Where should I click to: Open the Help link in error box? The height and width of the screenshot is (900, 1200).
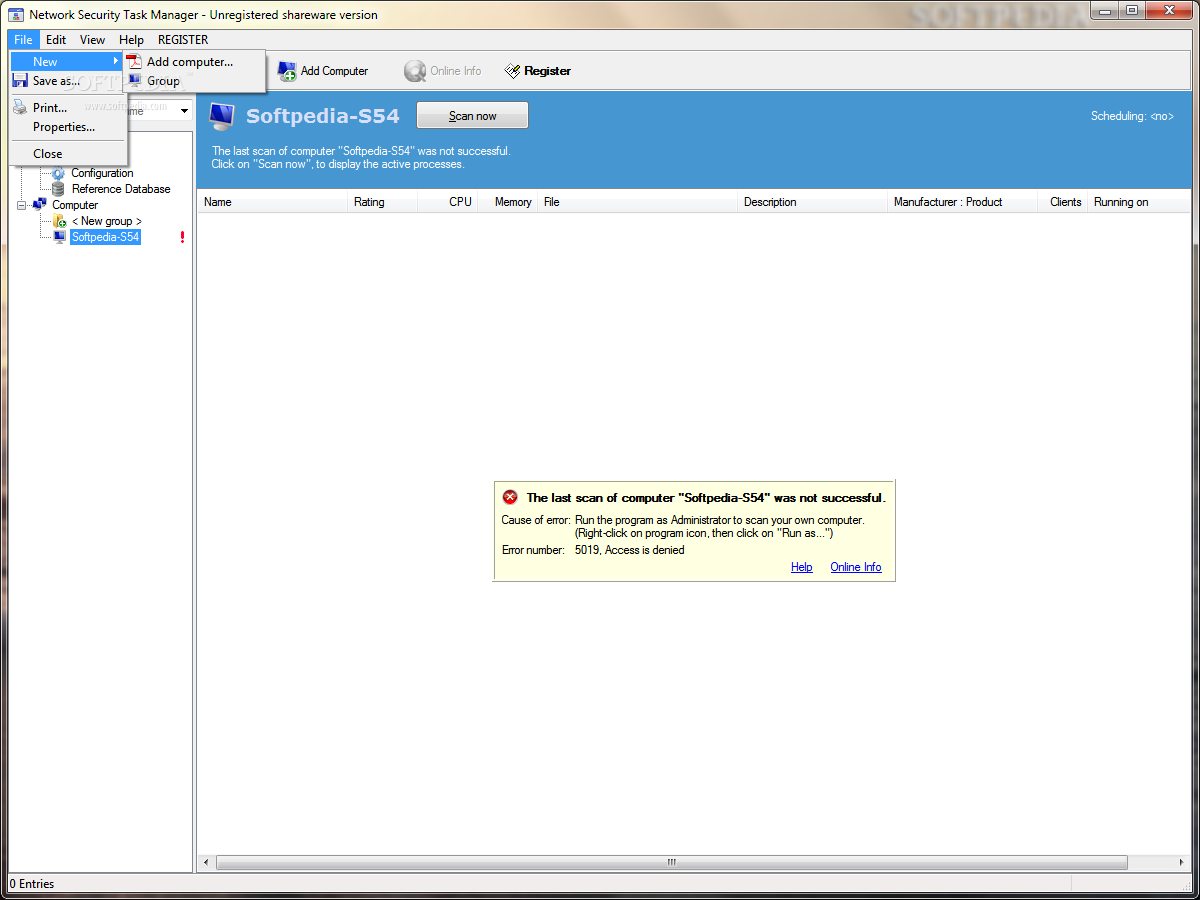[801, 567]
